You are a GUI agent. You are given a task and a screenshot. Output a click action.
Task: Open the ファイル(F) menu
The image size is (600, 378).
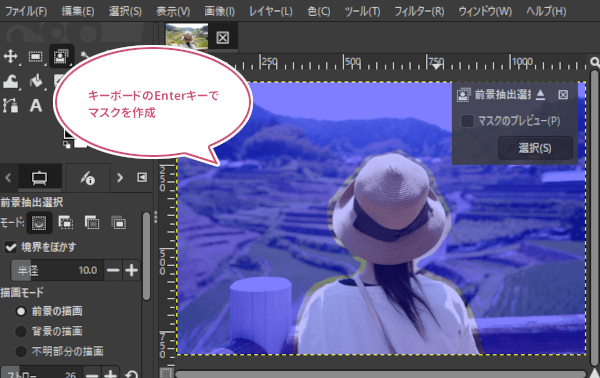point(26,11)
